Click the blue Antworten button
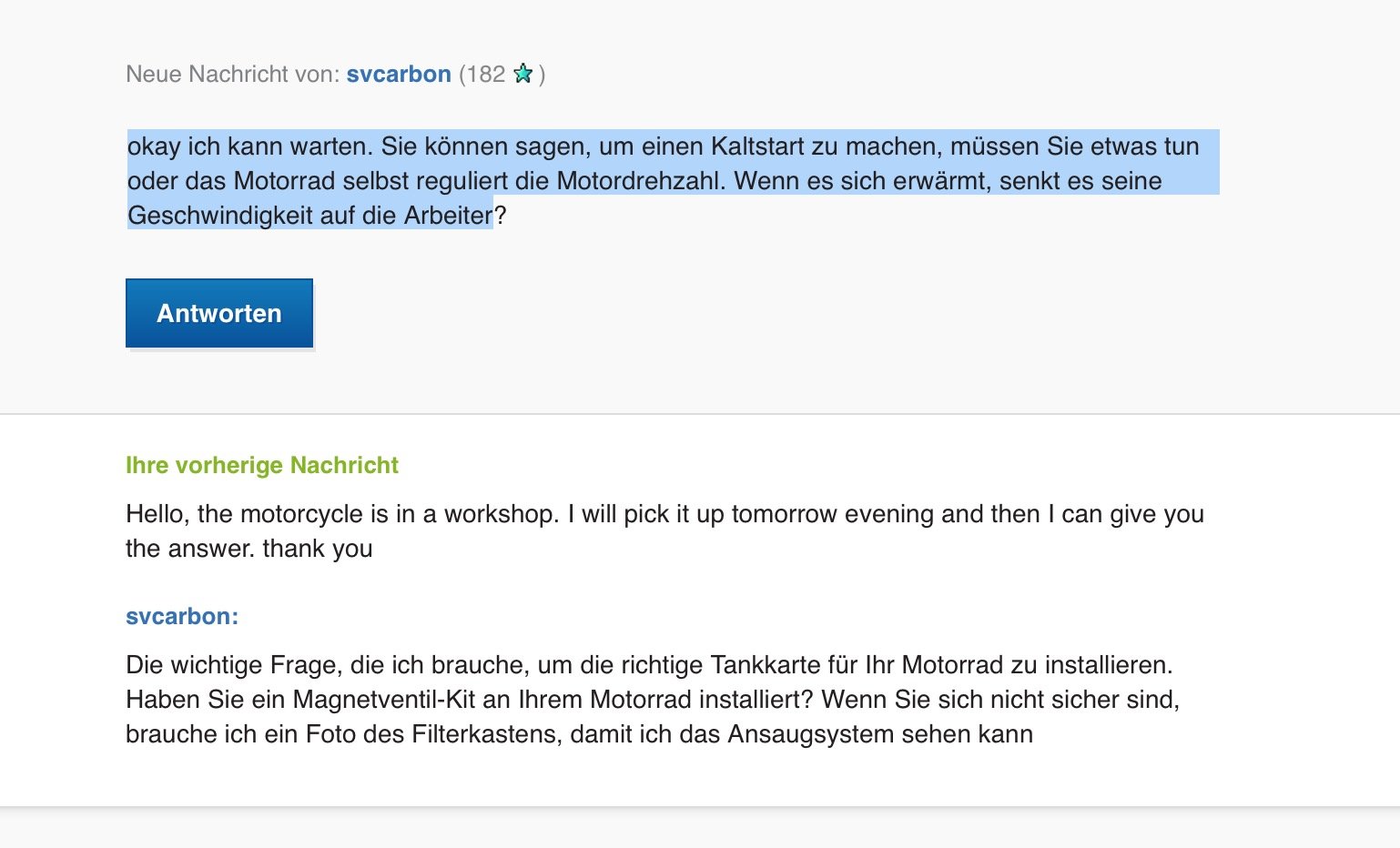The image size is (1400, 848). (219, 313)
